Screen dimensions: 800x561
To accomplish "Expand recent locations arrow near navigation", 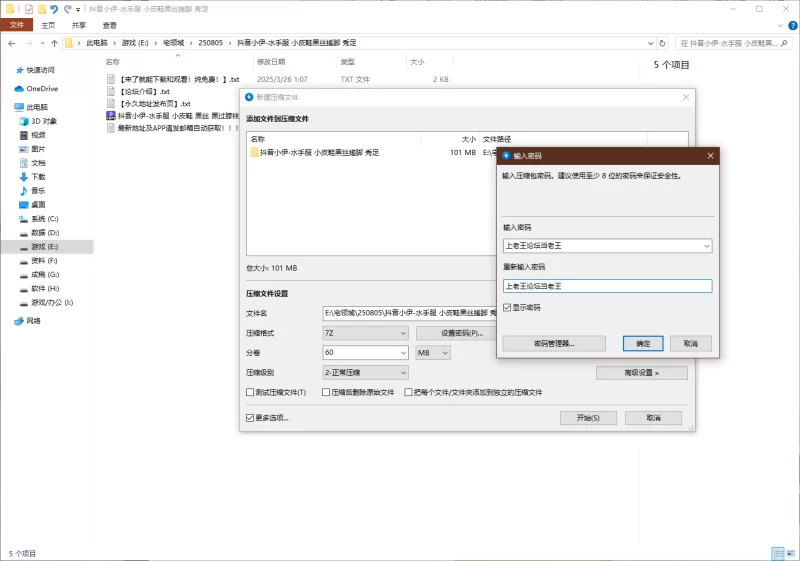I will pyautogui.click(x=42, y=43).
